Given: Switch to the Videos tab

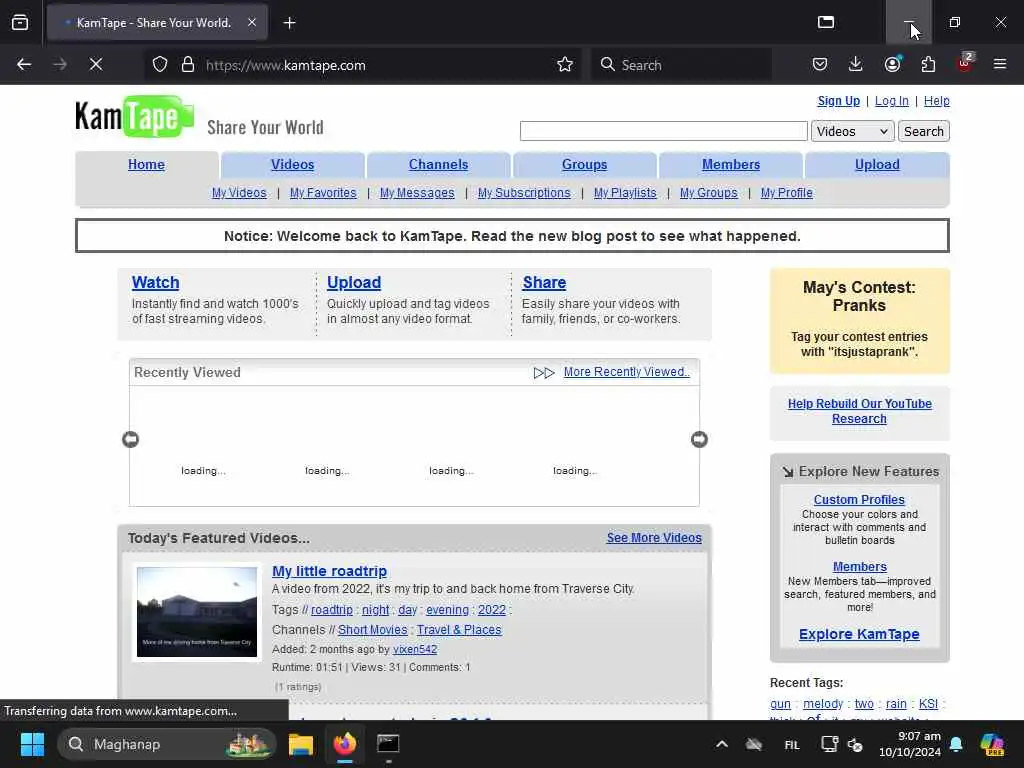Looking at the screenshot, I should click(293, 165).
